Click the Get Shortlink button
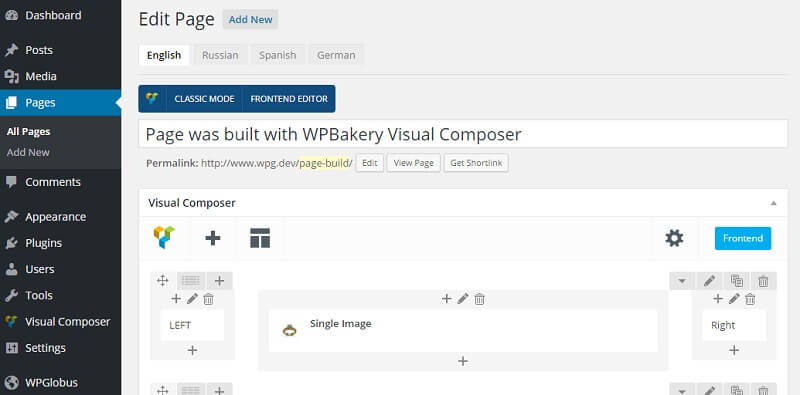Image resolution: width=800 pixels, height=395 pixels. pyautogui.click(x=476, y=163)
